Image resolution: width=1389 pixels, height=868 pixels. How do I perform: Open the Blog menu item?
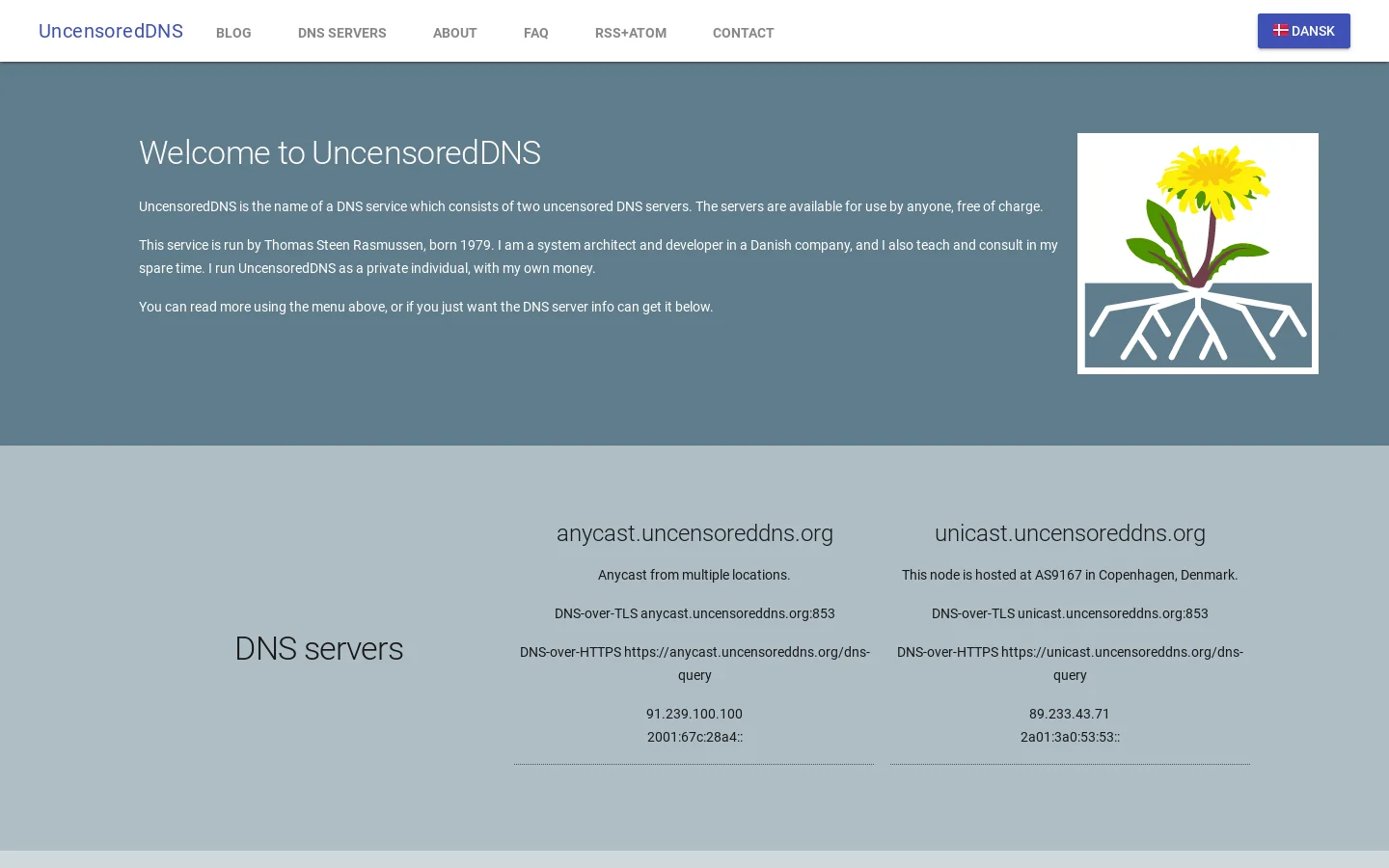pyautogui.click(x=233, y=33)
